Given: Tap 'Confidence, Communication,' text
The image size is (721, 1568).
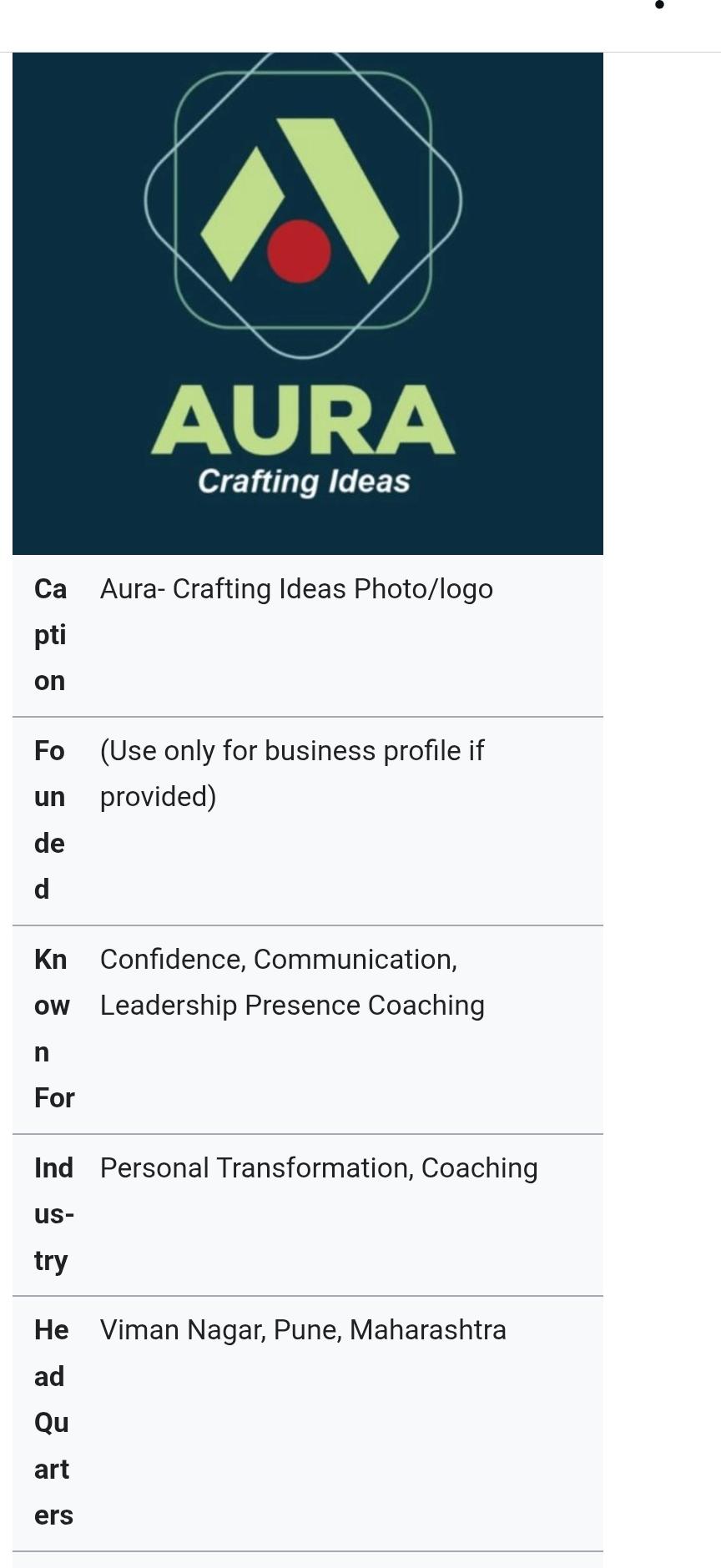Looking at the screenshot, I should 278,960.
